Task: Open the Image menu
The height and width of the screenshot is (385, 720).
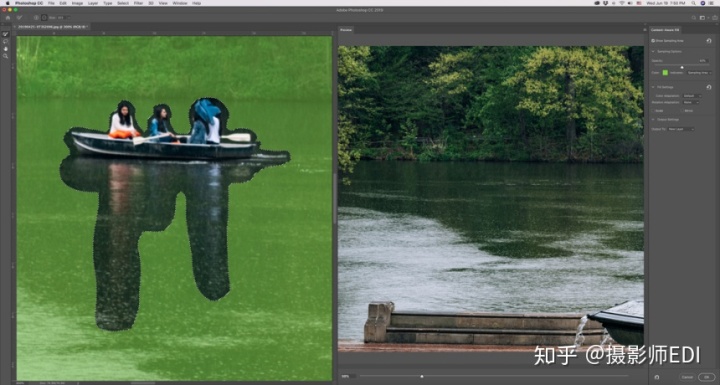Action: [77, 3]
